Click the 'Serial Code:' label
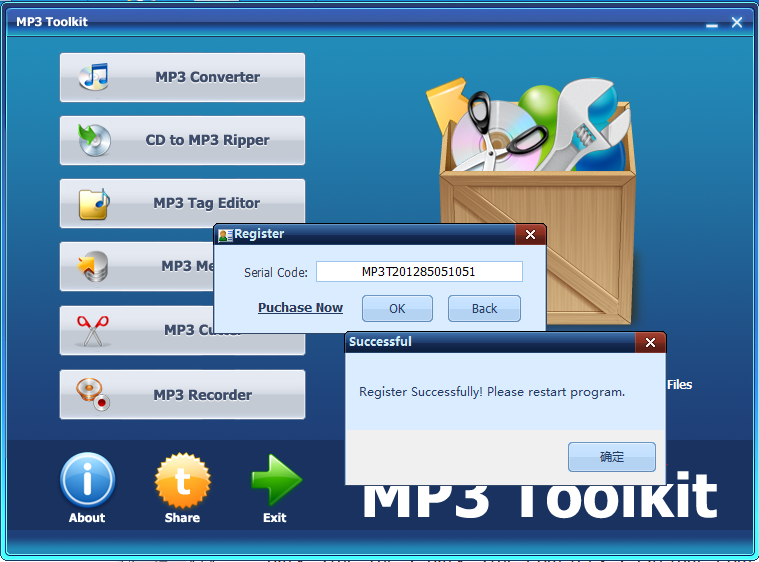Viewport: 759px width, 562px height. click(x=275, y=273)
